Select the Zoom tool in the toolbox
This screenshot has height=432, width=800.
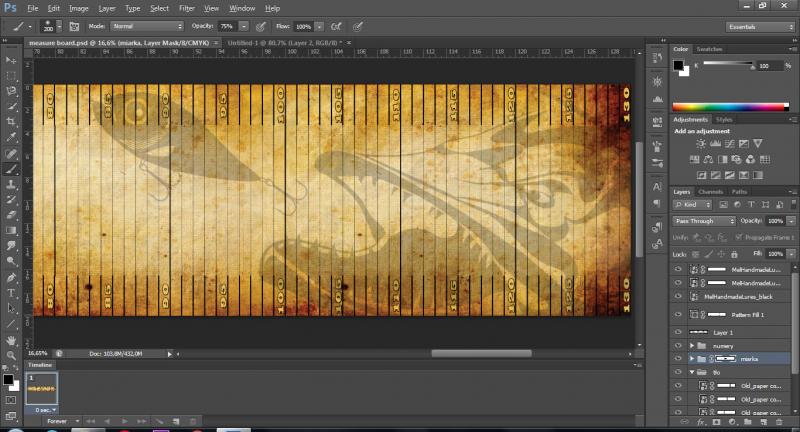tap(11, 355)
